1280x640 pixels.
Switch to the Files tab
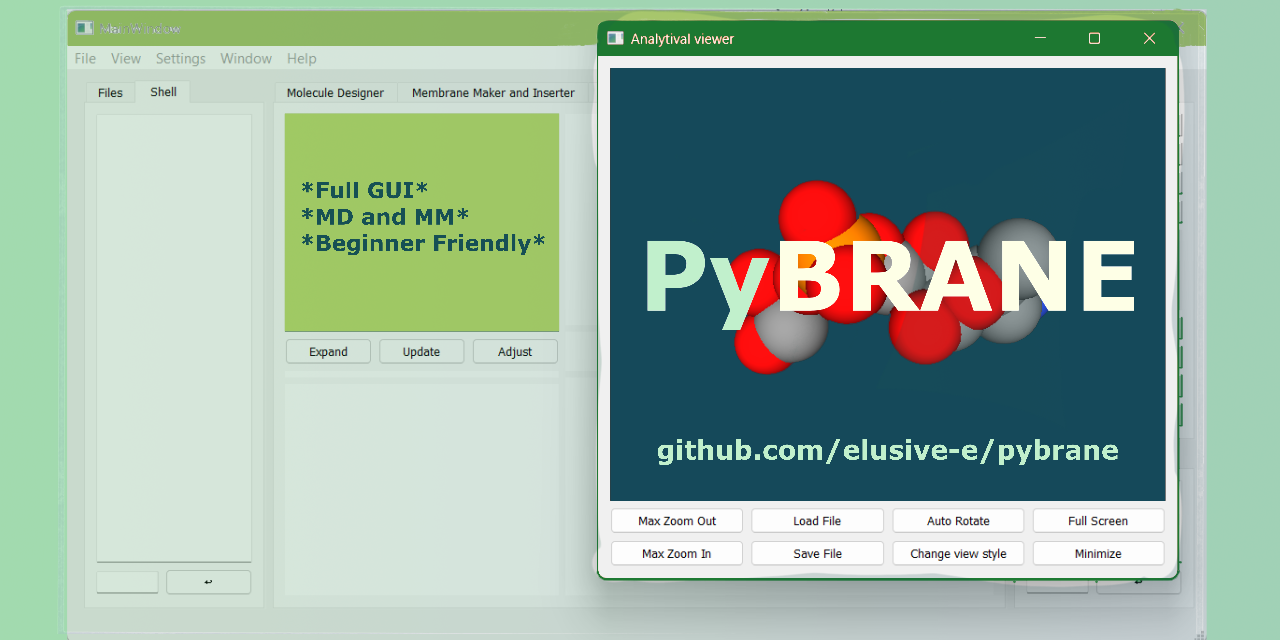[110, 93]
